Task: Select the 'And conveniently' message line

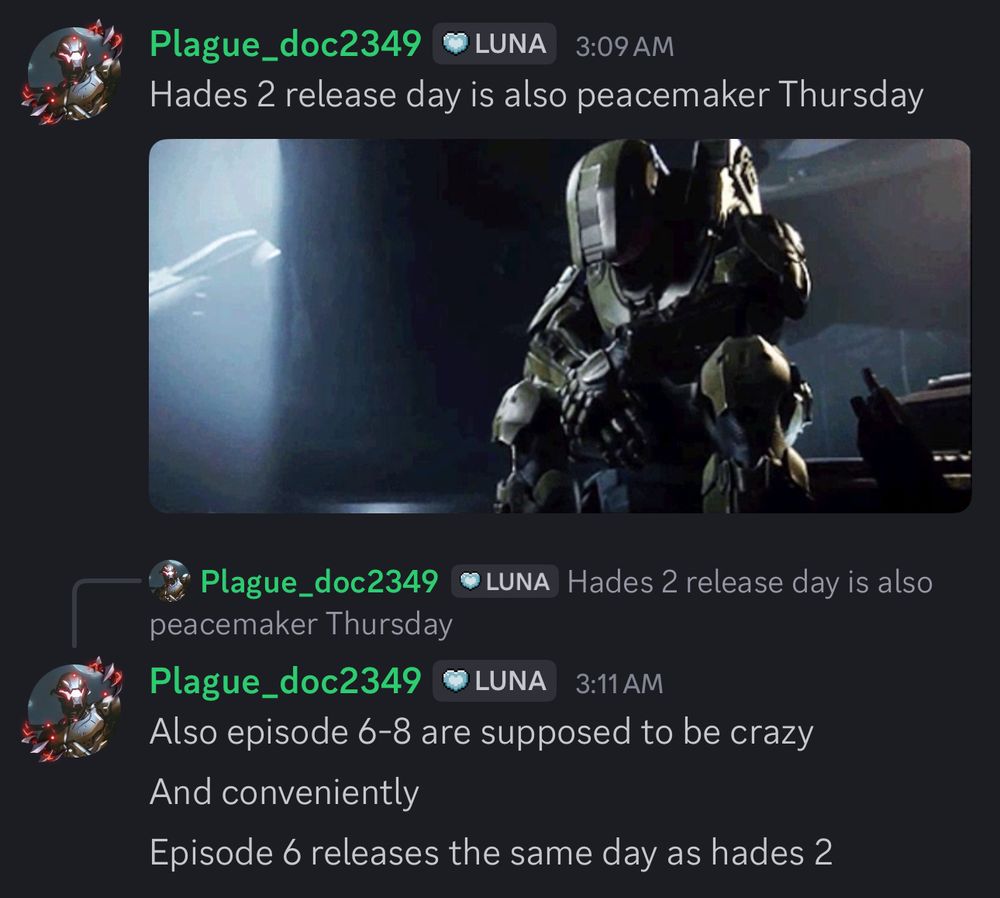Action: pyautogui.click(x=284, y=792)
